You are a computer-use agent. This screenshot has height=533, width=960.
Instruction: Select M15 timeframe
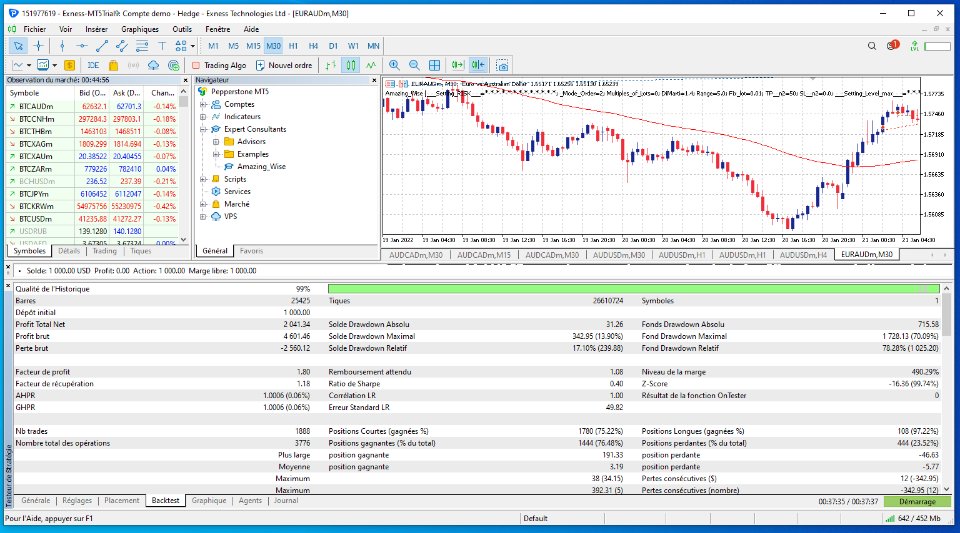tap(253, 46)
